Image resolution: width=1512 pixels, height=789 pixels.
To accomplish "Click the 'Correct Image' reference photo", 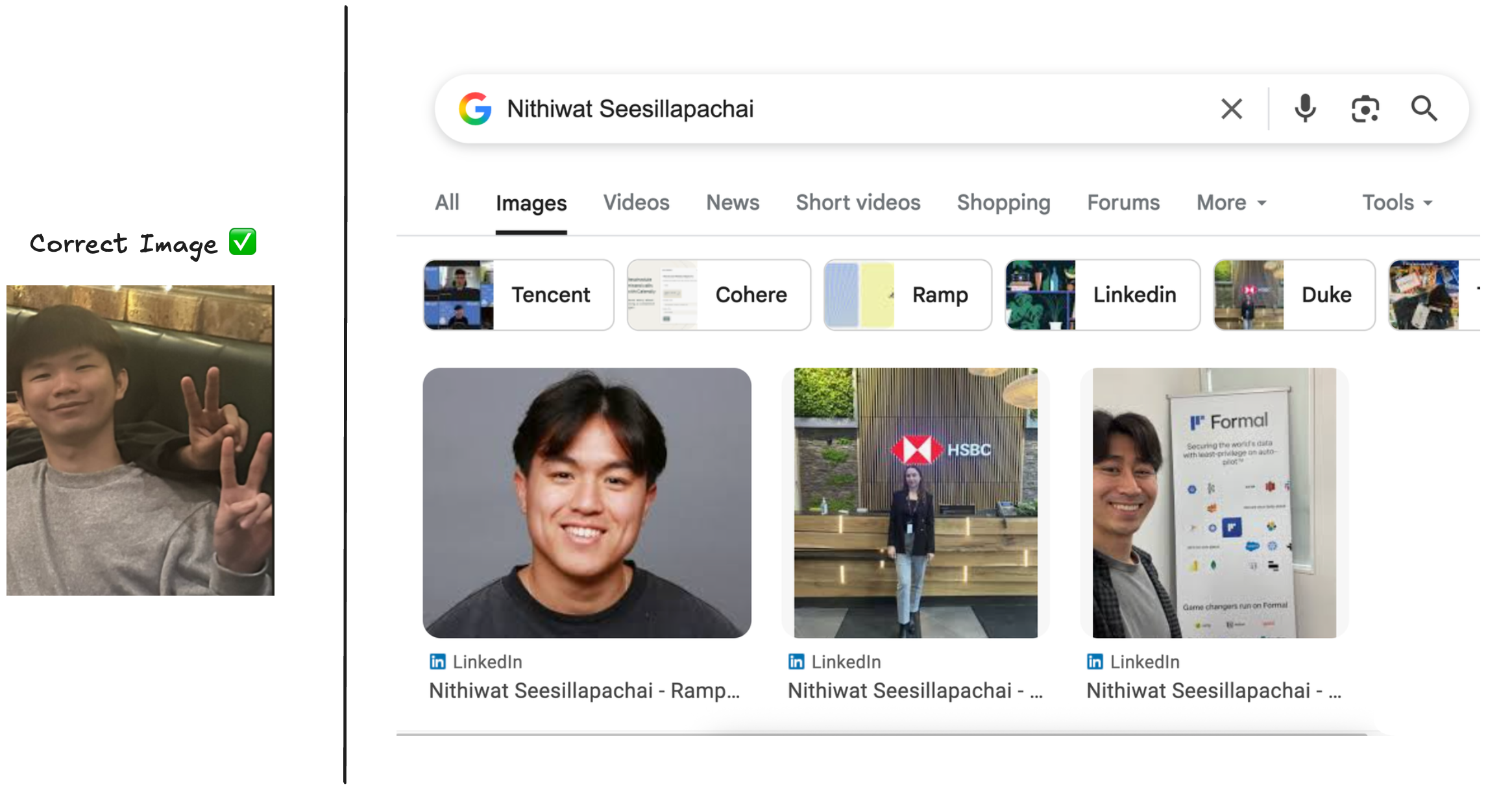I will coord(140,440).
